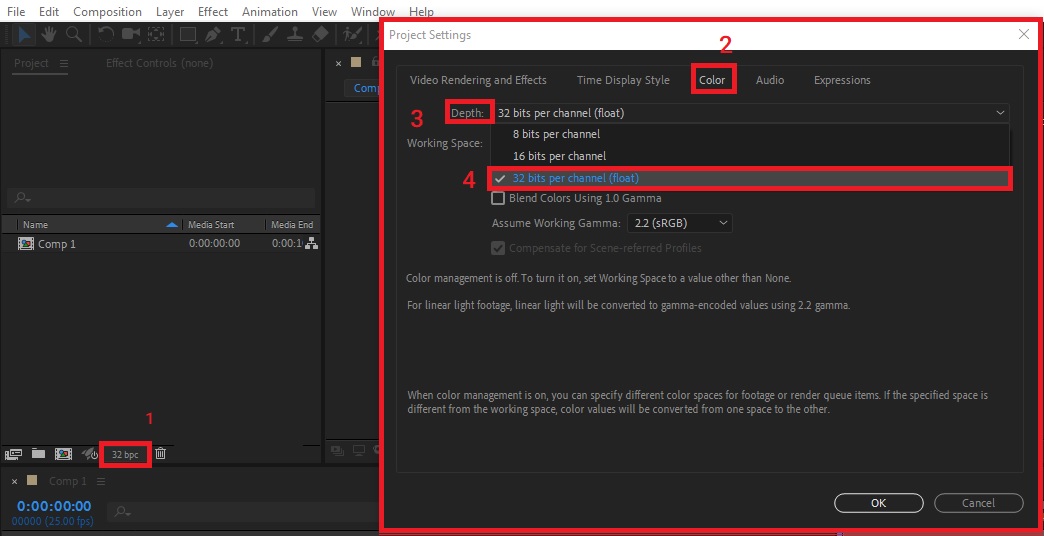Delete selected item with trash icon

(x=161, y=454)
